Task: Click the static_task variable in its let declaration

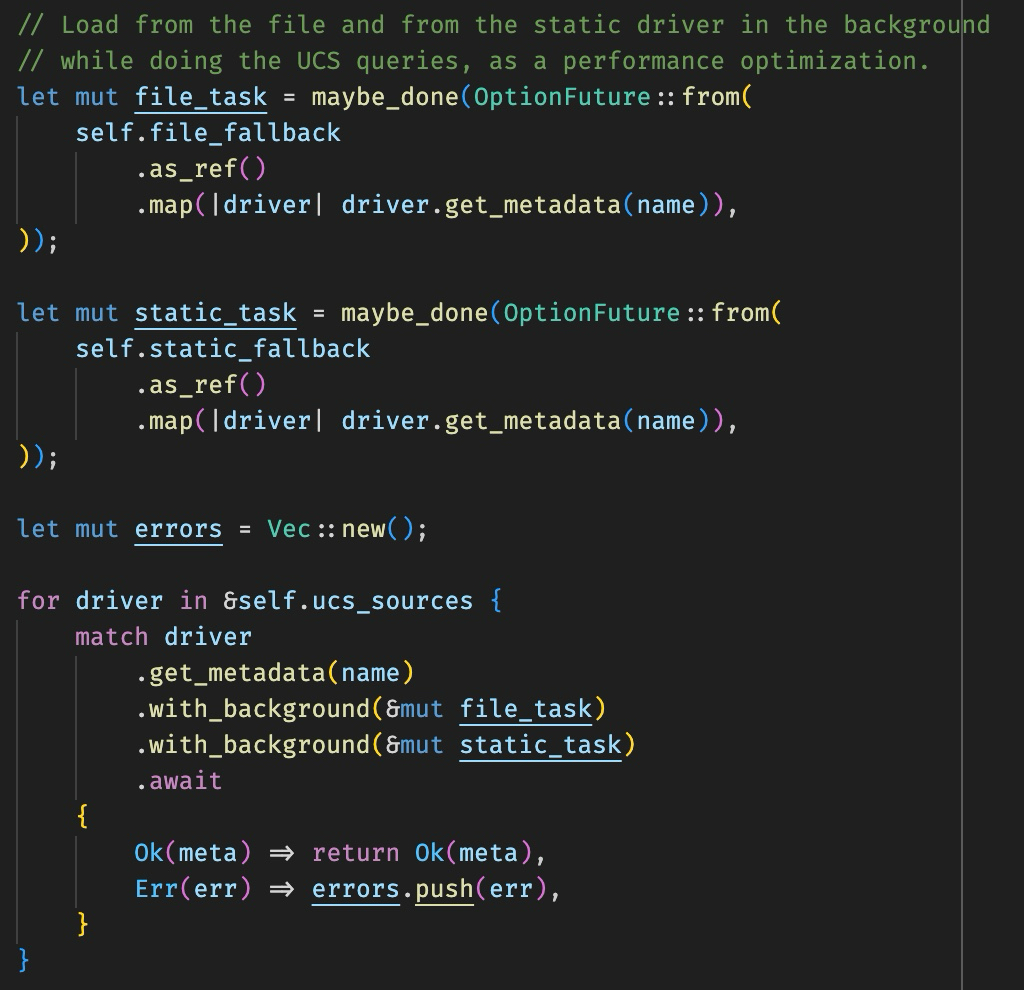Action: tap(215, 313)
